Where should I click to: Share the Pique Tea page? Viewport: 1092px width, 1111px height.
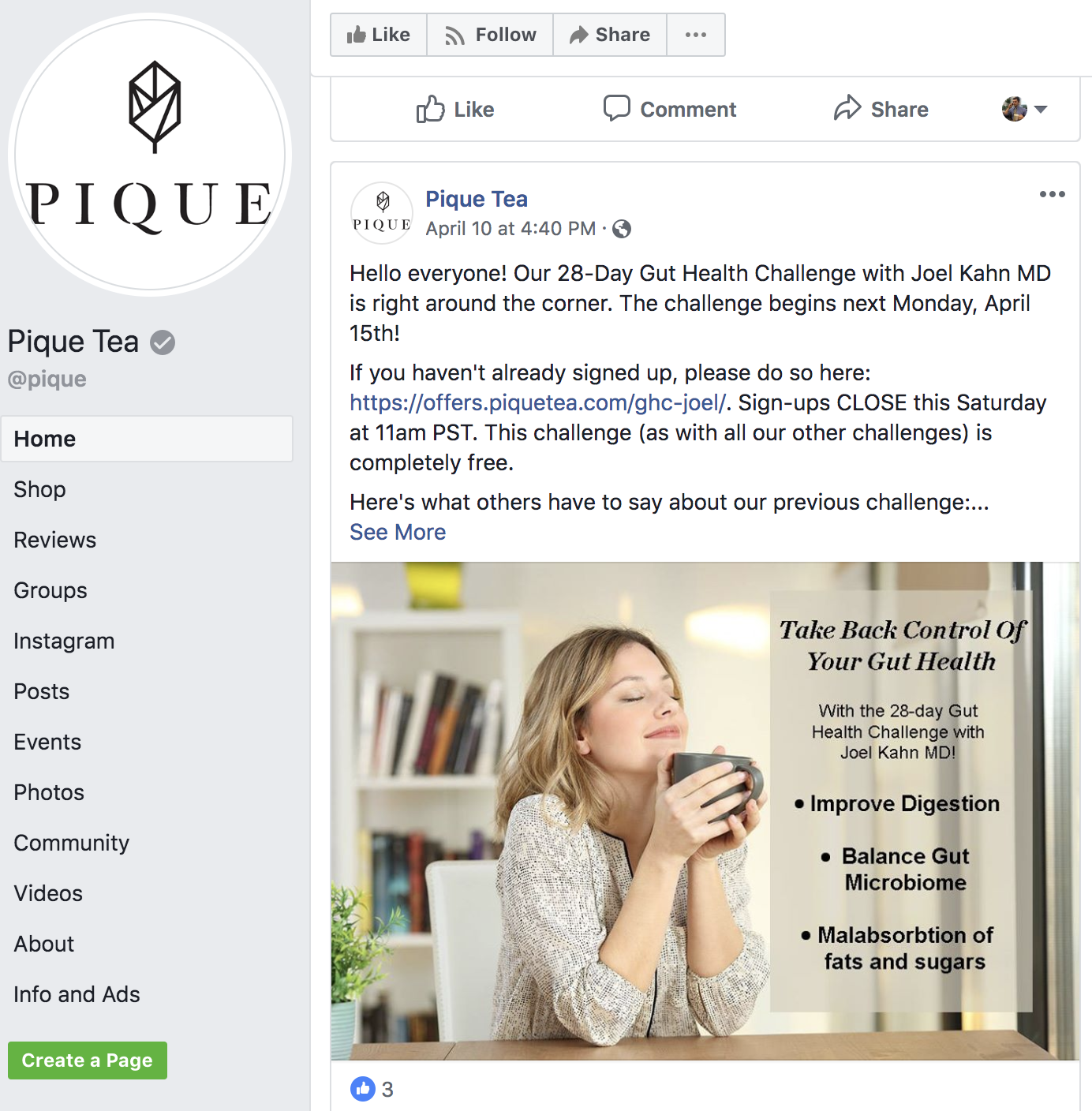tap(610, 35)
